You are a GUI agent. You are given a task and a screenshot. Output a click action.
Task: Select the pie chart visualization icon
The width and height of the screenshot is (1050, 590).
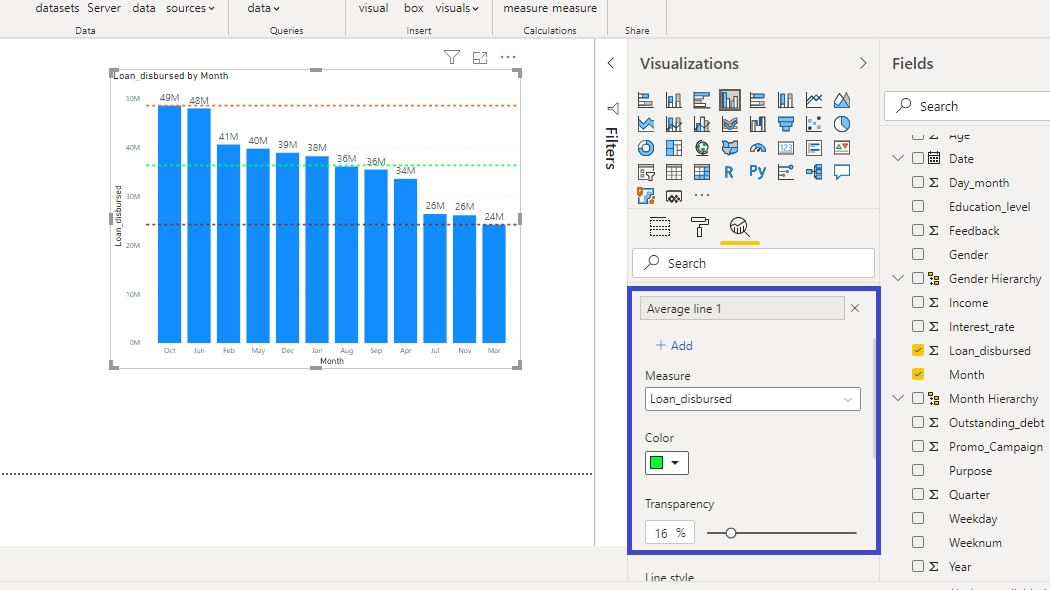842,124
